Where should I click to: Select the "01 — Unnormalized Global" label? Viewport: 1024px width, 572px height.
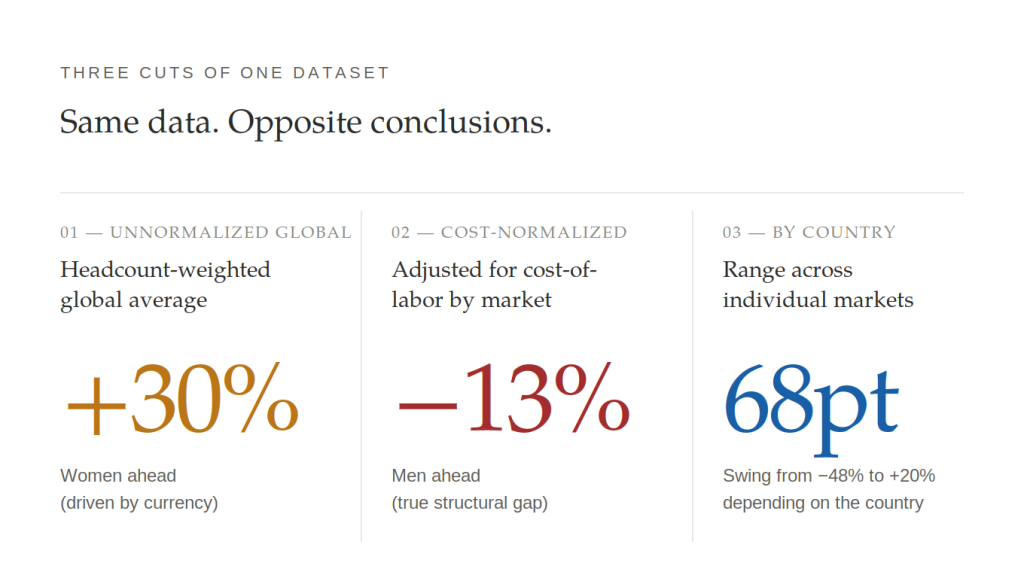pyautogui.click(x=206, y=233)
